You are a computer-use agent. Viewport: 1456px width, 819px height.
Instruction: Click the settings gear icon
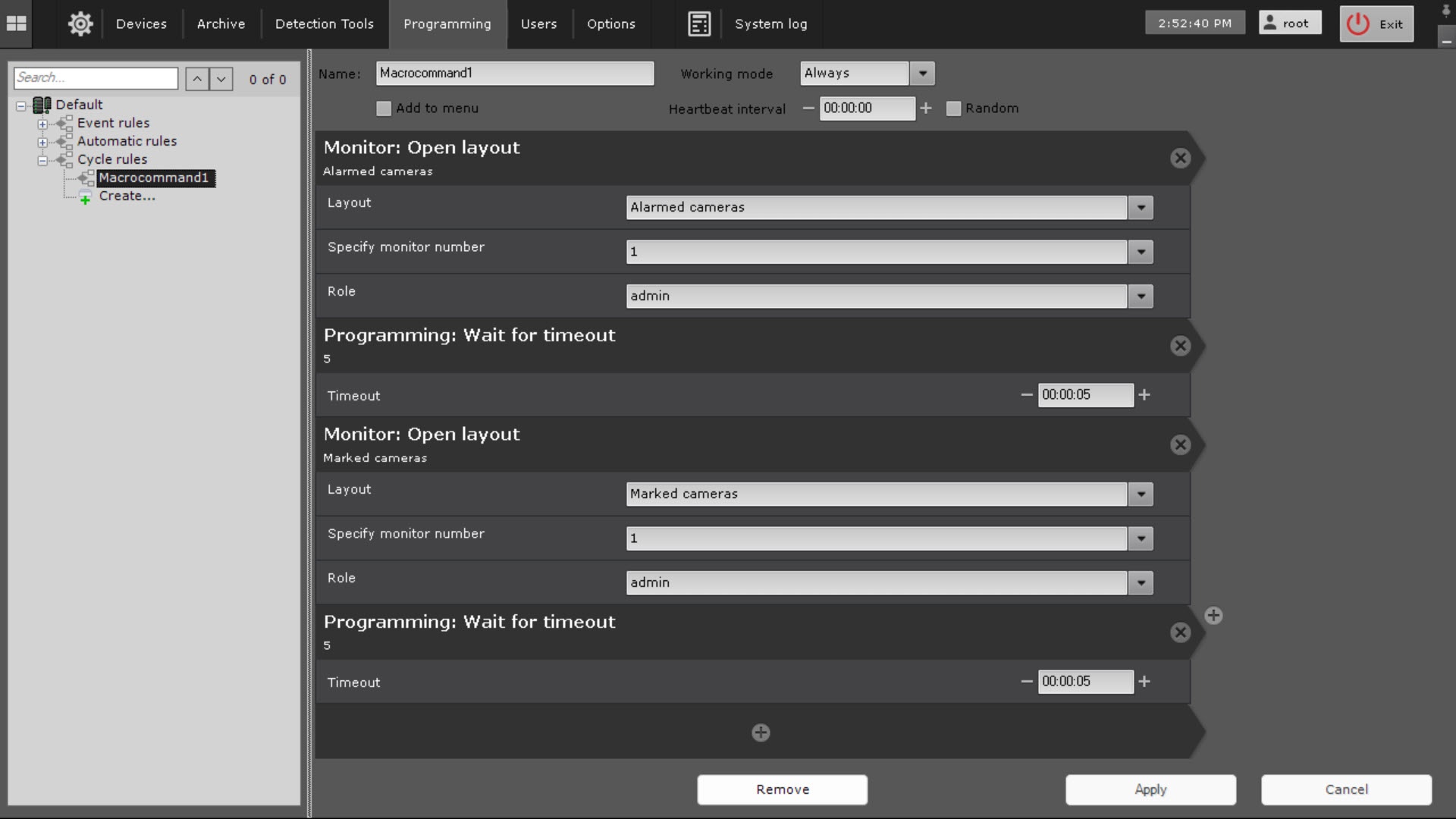80,24
